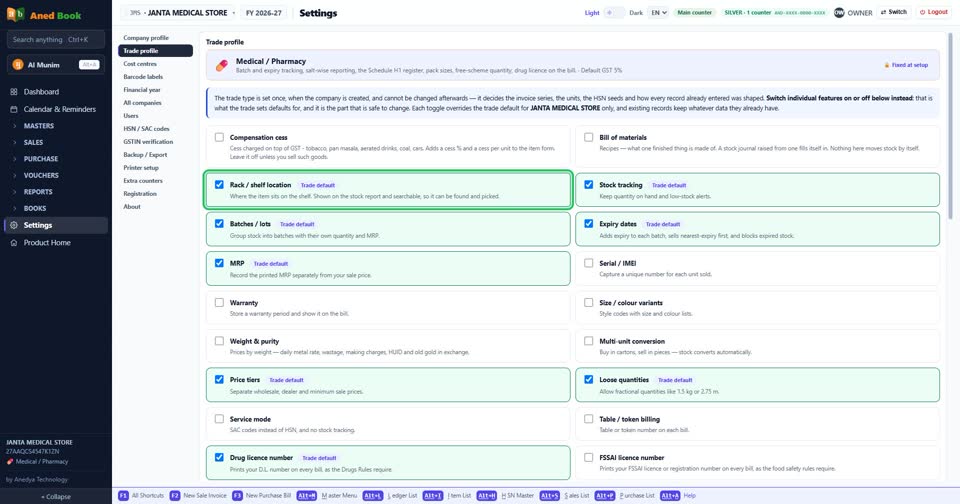Click the Alt+P Purchase List badge
Screen dimensions: 960x504
(x=604, y=495)
